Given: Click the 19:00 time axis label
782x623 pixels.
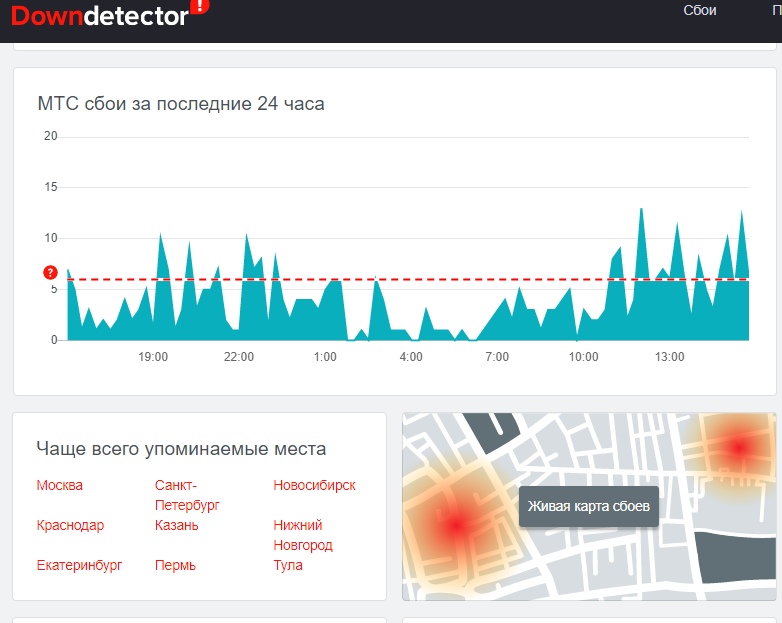Looking at the screenshot, I should [x=153, y=357].
